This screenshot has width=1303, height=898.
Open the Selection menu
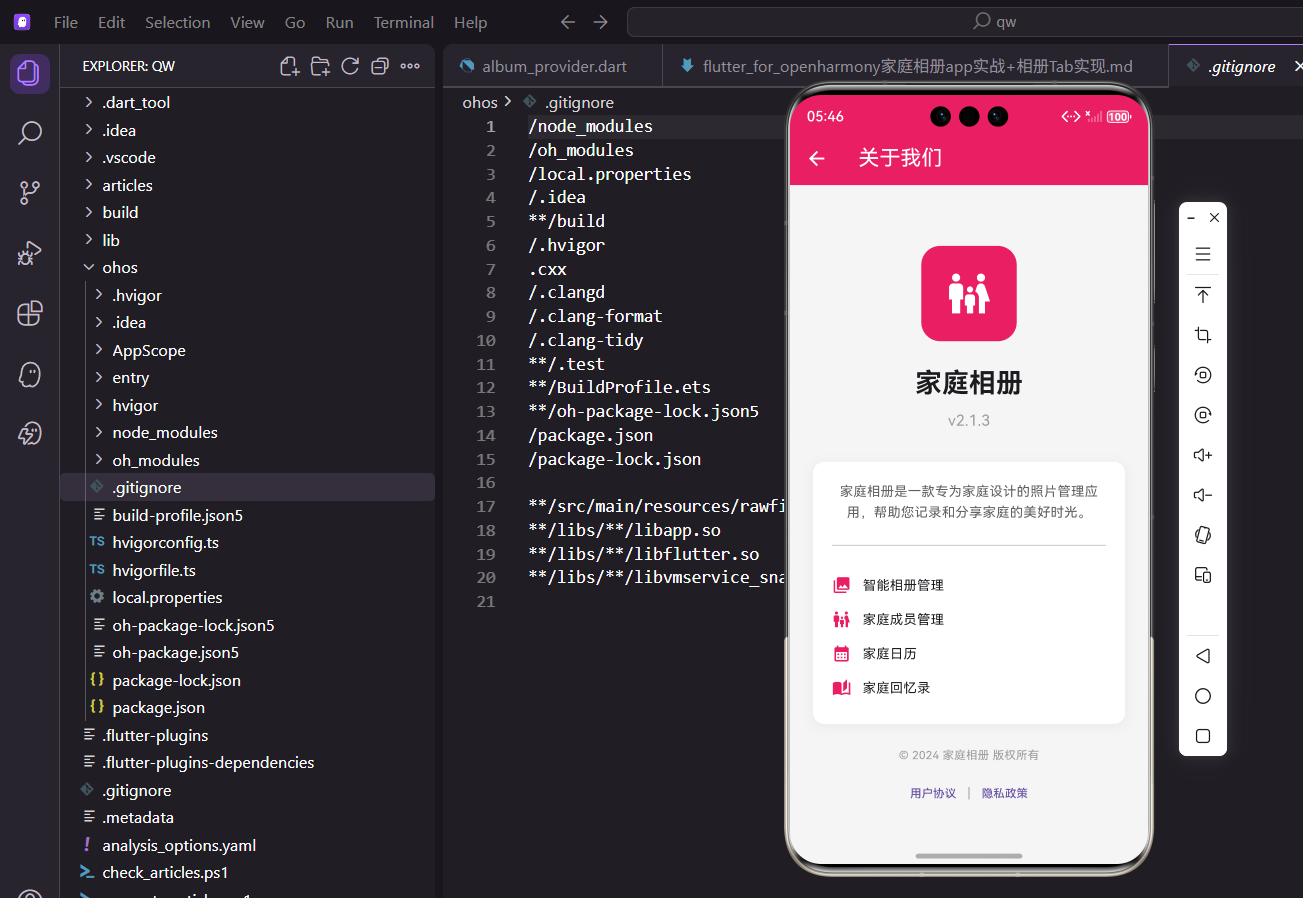click(x=177, y=22)
